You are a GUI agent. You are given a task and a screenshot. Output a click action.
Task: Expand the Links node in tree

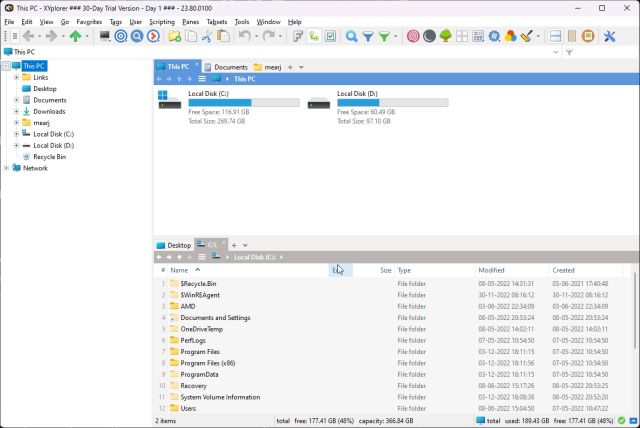coord(16,77)
